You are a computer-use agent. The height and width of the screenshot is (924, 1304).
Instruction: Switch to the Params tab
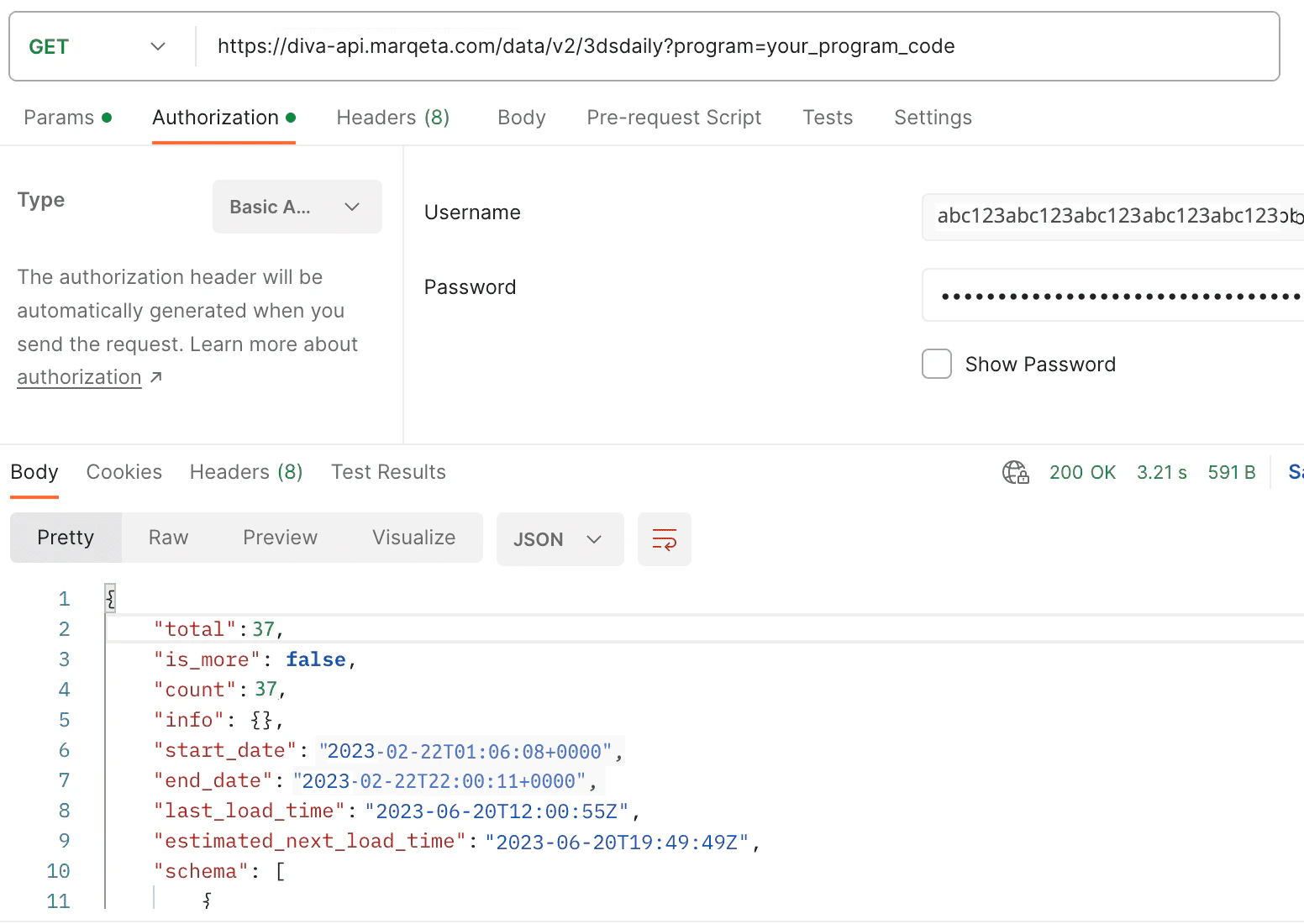[x=67, y=118]
